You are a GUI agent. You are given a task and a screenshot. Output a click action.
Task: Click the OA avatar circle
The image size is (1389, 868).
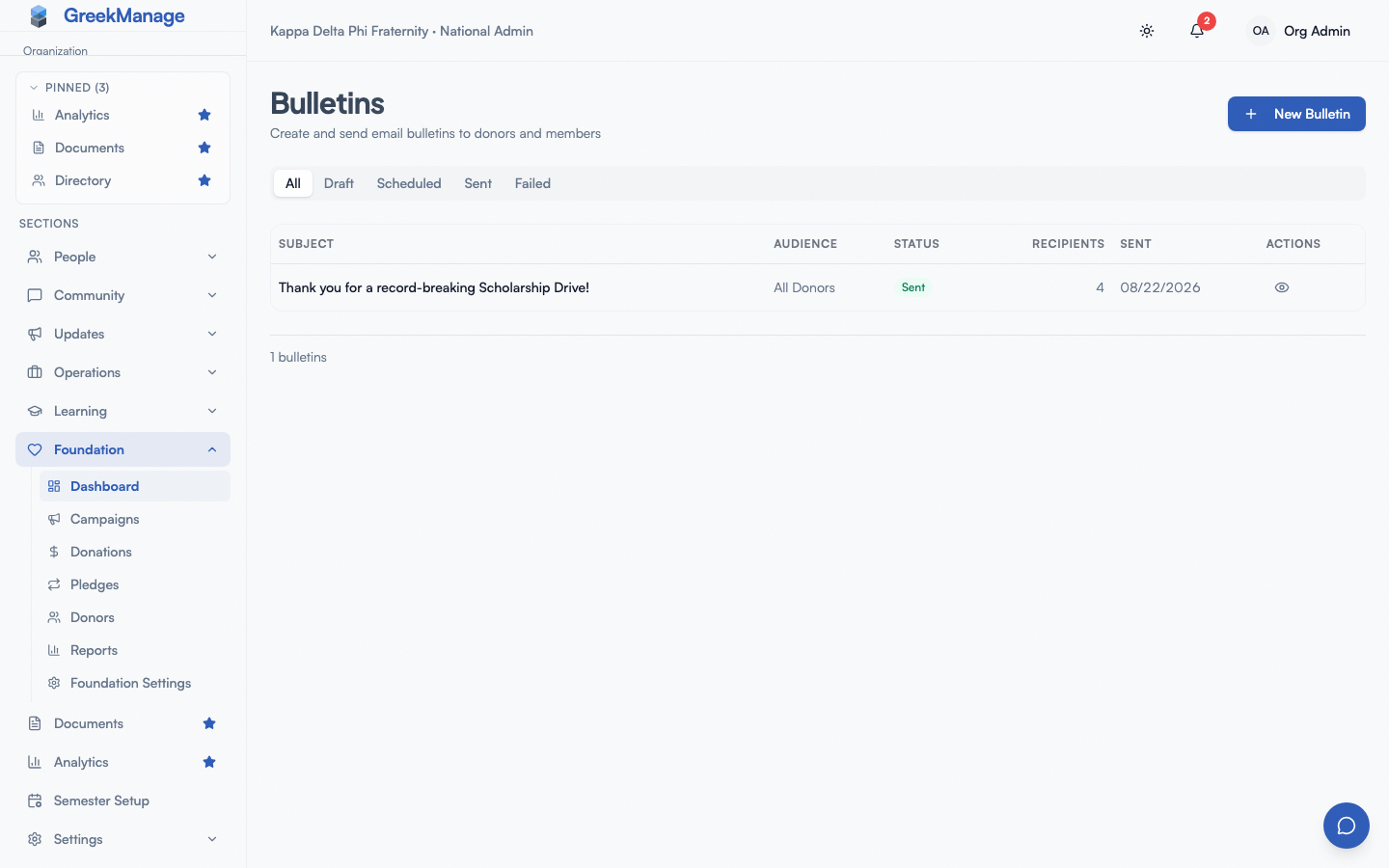click(1261, 31)
